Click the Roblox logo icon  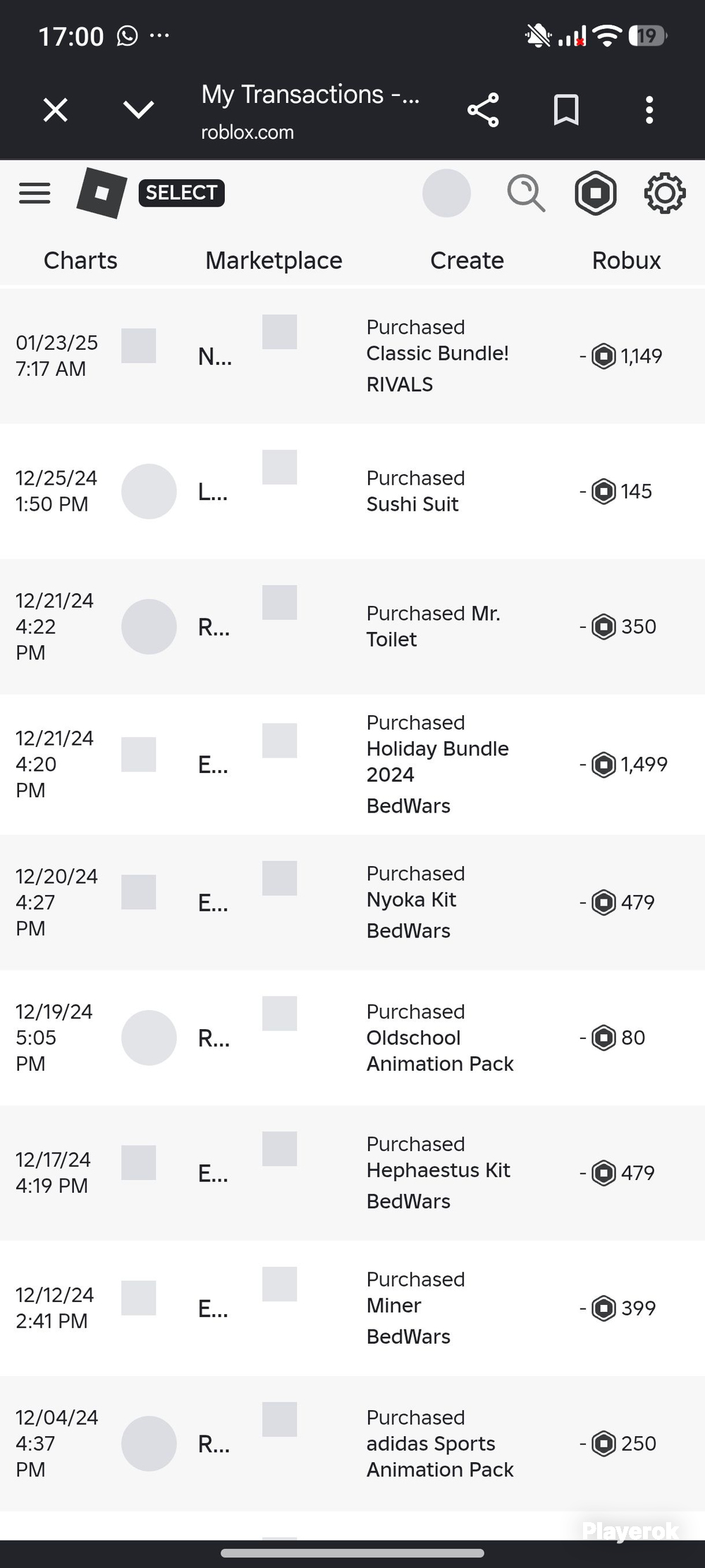point(102,193)
